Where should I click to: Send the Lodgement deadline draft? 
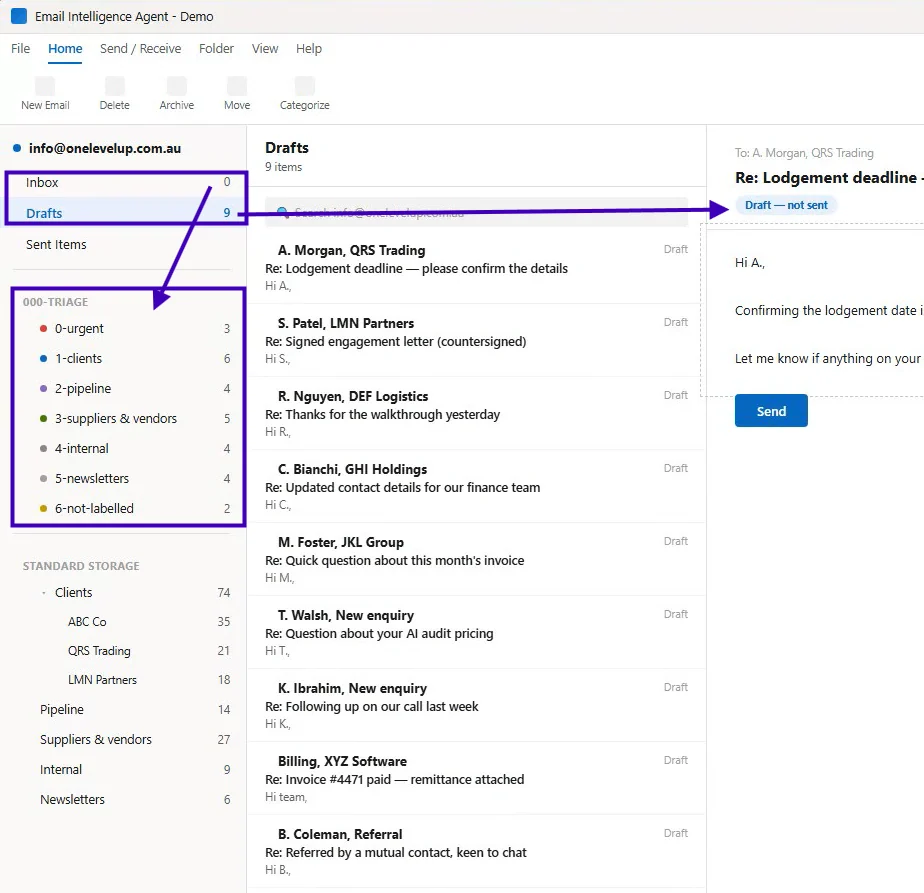tap(771, 411)
